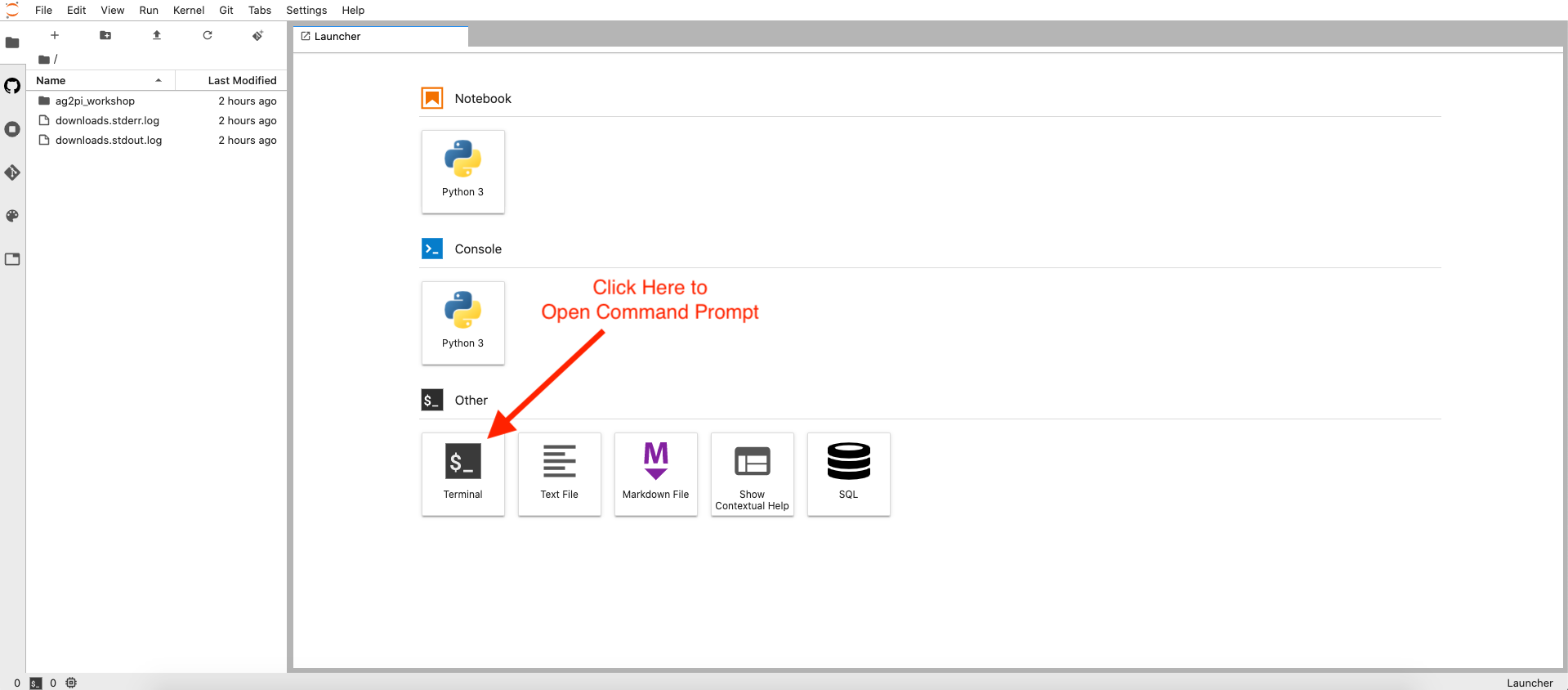Screen dimensions: 1568x690
Task: Create a new Python 3 notebook
Action: (462, 172)
